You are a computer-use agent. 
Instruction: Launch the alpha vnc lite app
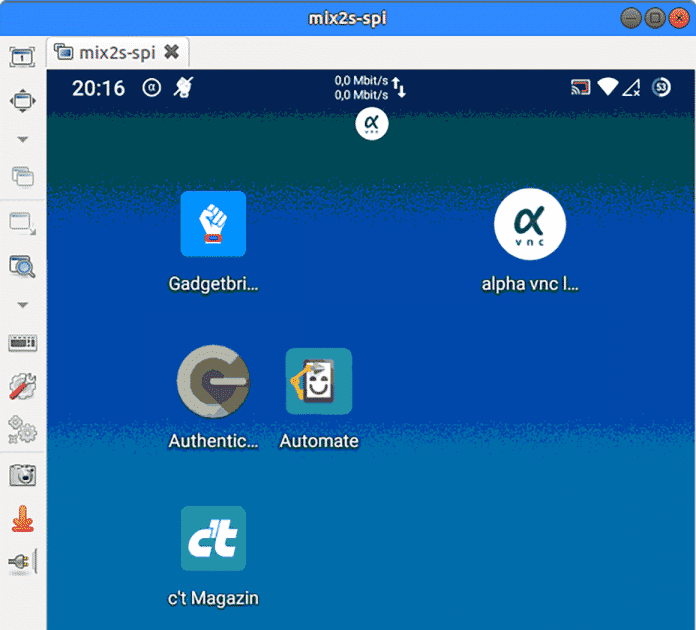coord(530,224)
